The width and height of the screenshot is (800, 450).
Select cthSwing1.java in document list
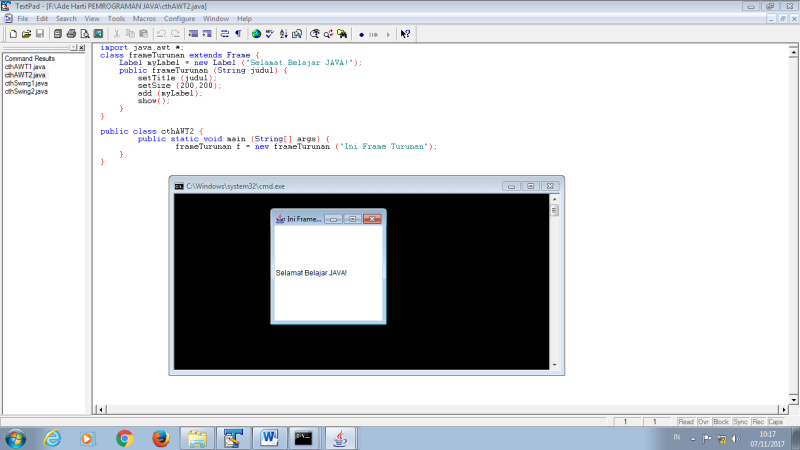(26, 83)
